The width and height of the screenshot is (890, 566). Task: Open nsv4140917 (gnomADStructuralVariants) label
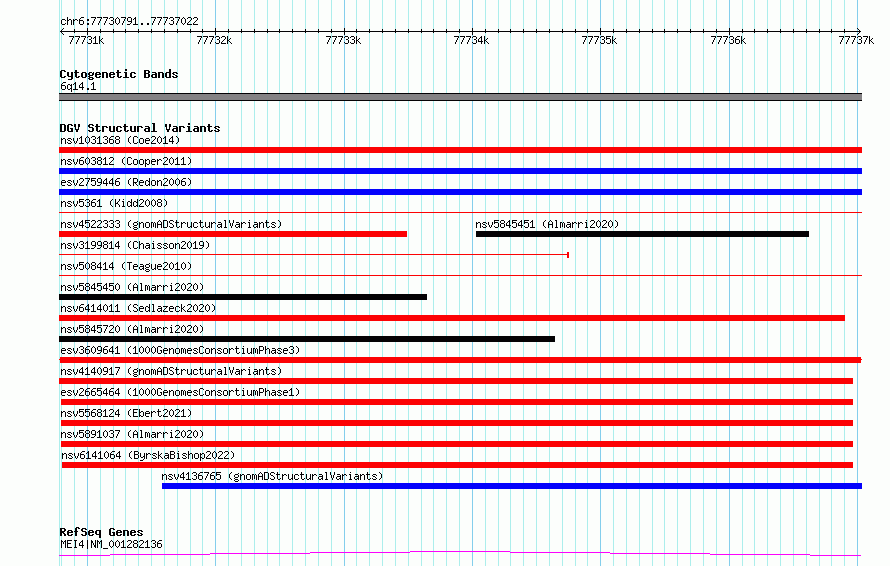(171, 371)
